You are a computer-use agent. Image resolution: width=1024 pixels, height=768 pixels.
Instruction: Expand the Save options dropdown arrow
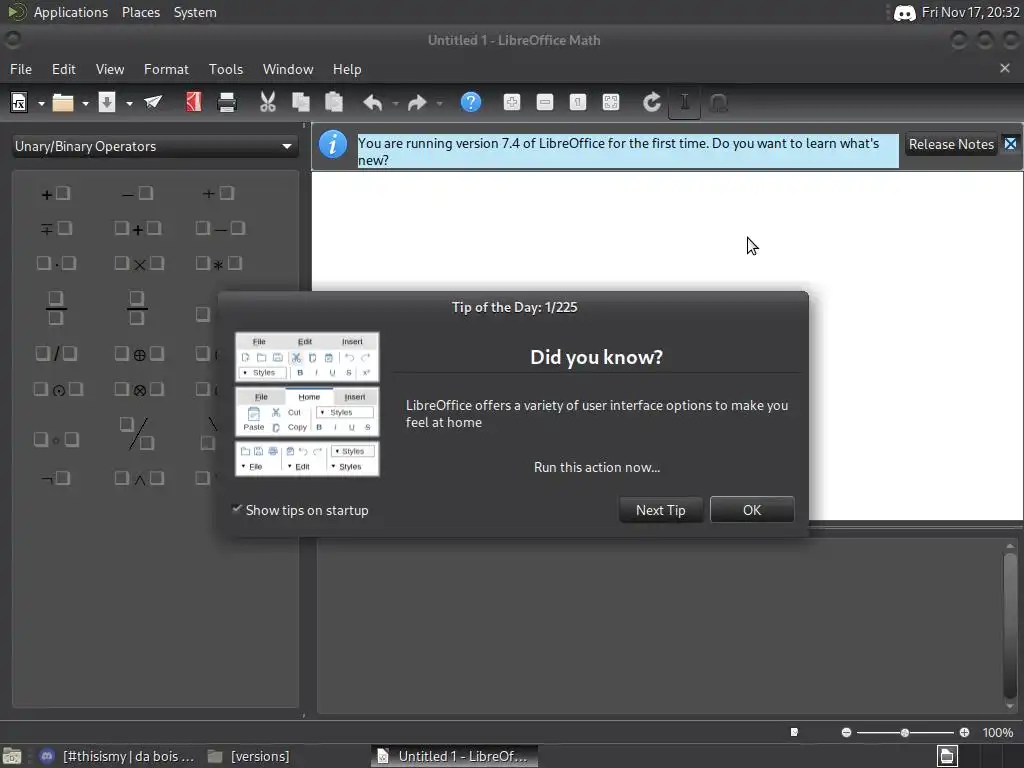click(x=129, y=103)
